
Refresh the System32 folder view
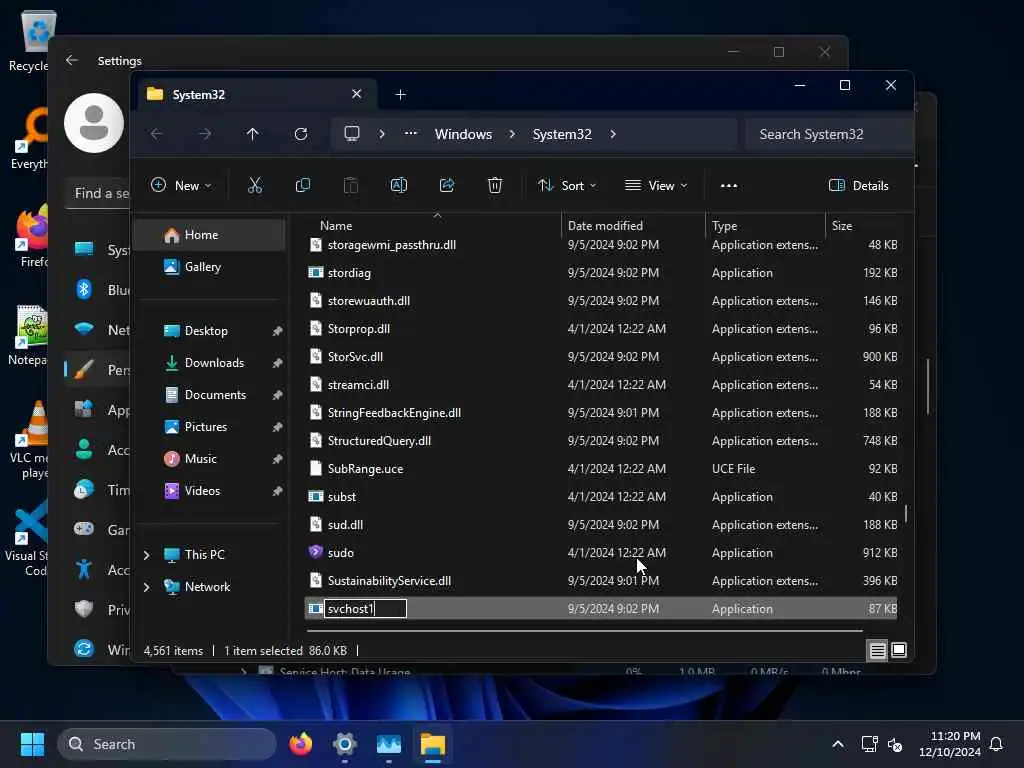point(301,134)
